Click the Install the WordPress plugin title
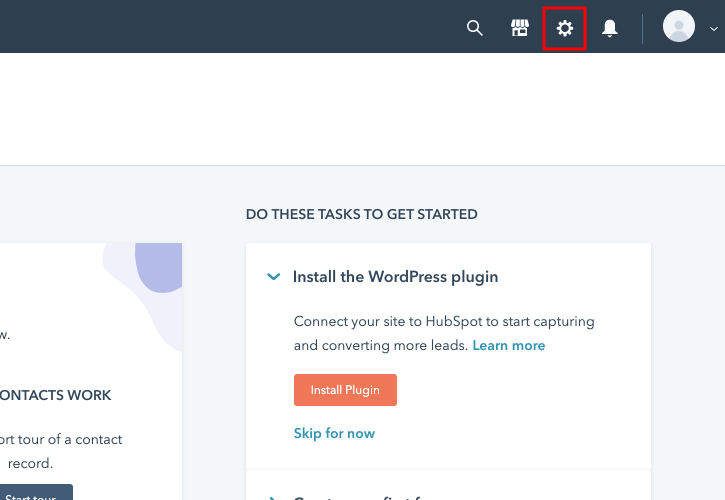This screenshot has width=725, height=500. pos(395,277)
